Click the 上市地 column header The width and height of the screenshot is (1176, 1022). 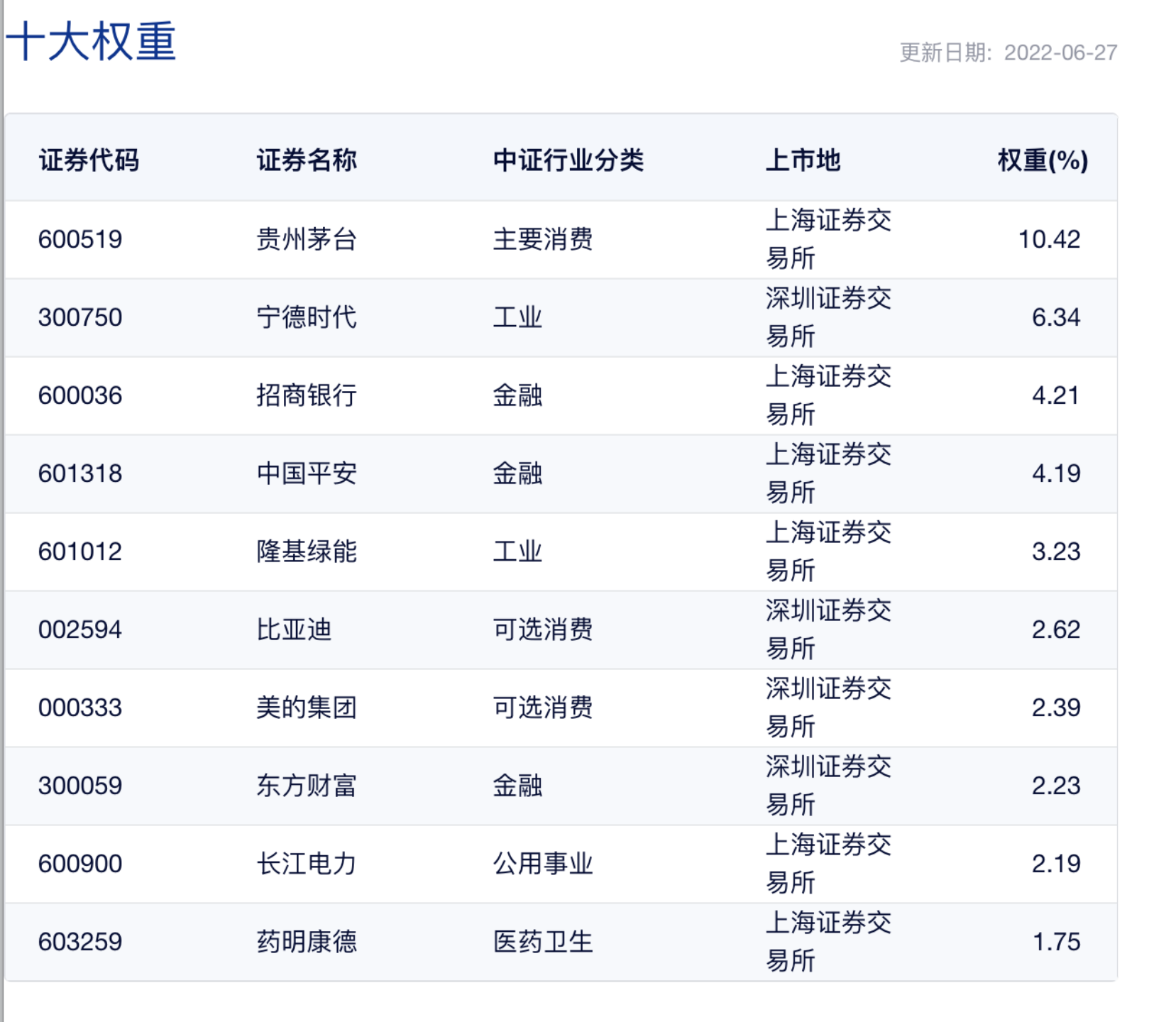pyautogui.click(x=803, y=160)
